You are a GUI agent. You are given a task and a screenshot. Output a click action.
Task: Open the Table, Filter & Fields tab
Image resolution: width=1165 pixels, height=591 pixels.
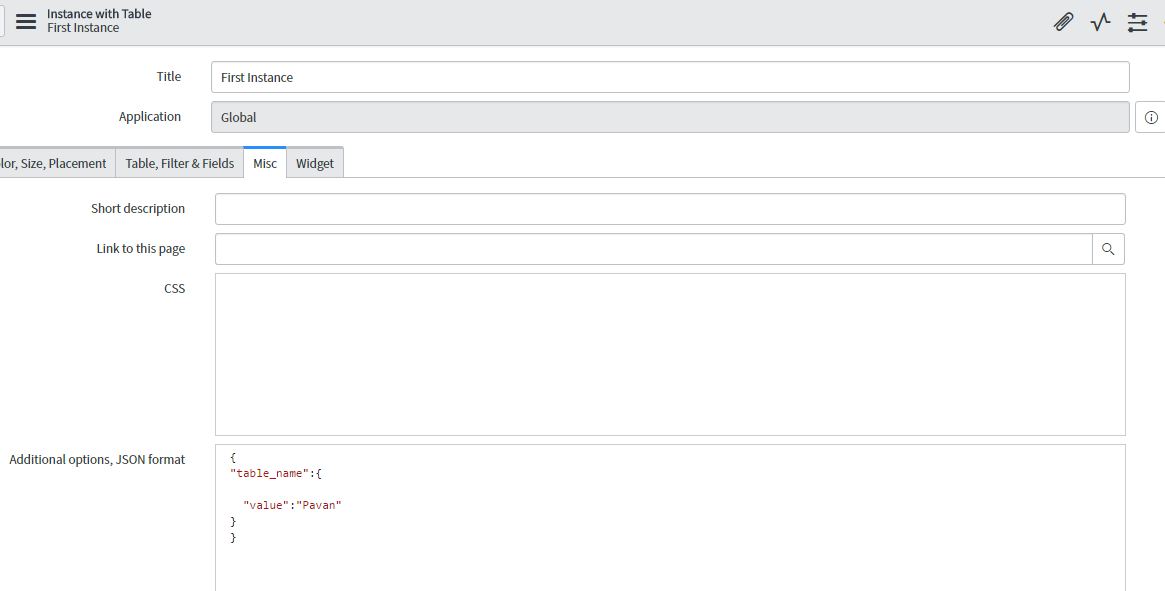179,162
